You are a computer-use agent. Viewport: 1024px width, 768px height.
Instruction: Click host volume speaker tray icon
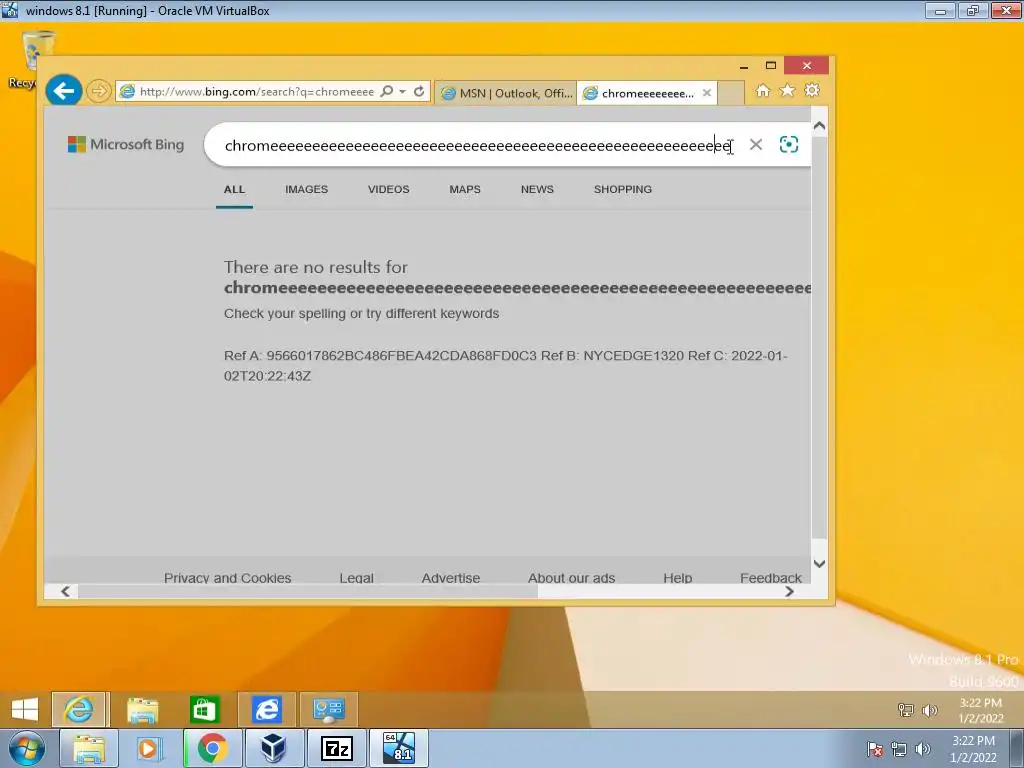(x=923, y=749)
